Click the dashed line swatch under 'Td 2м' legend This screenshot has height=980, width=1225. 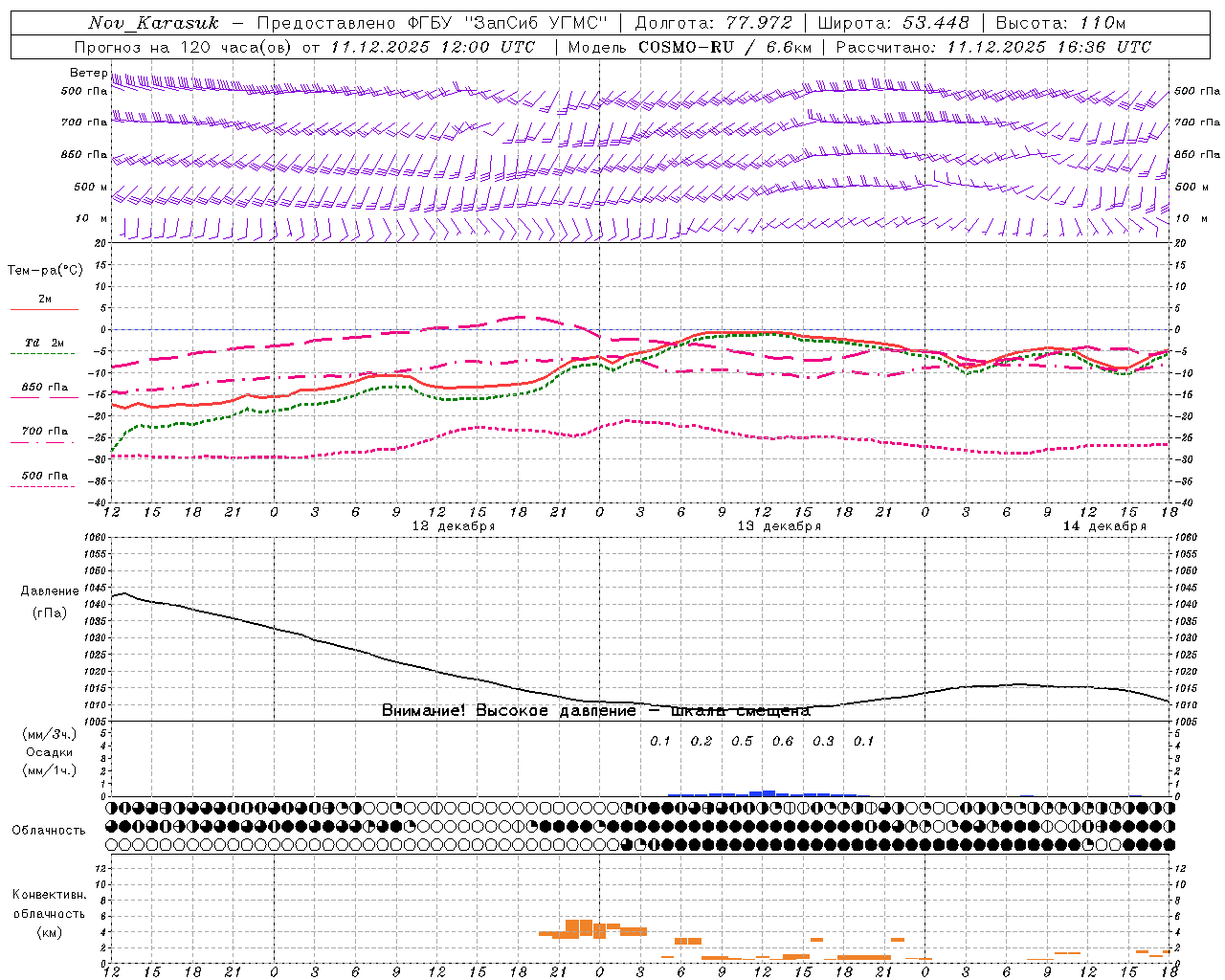(x=43, y=354)
